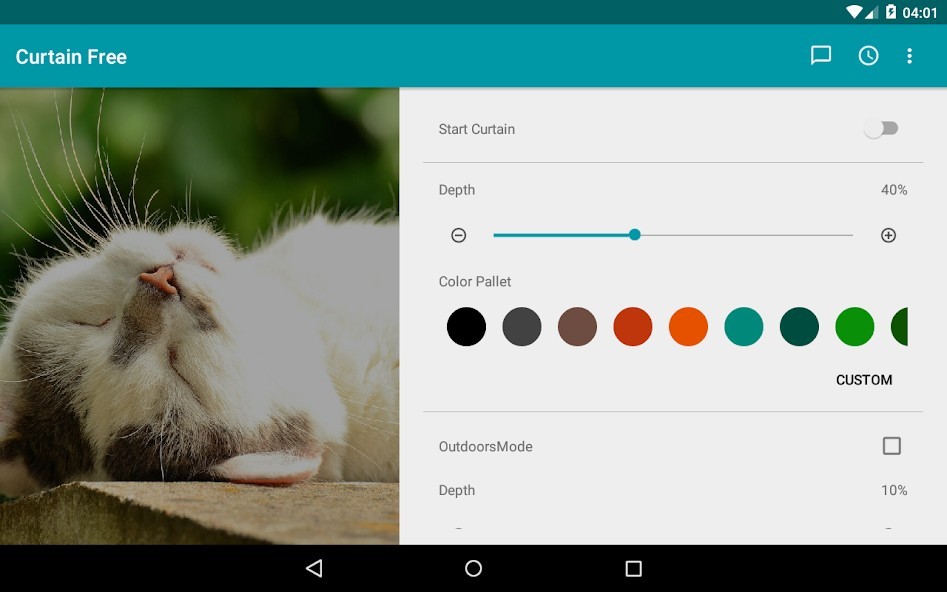Select the dark red color swatch
Viewport: 947px width, 592px height.
coord(633,326)
